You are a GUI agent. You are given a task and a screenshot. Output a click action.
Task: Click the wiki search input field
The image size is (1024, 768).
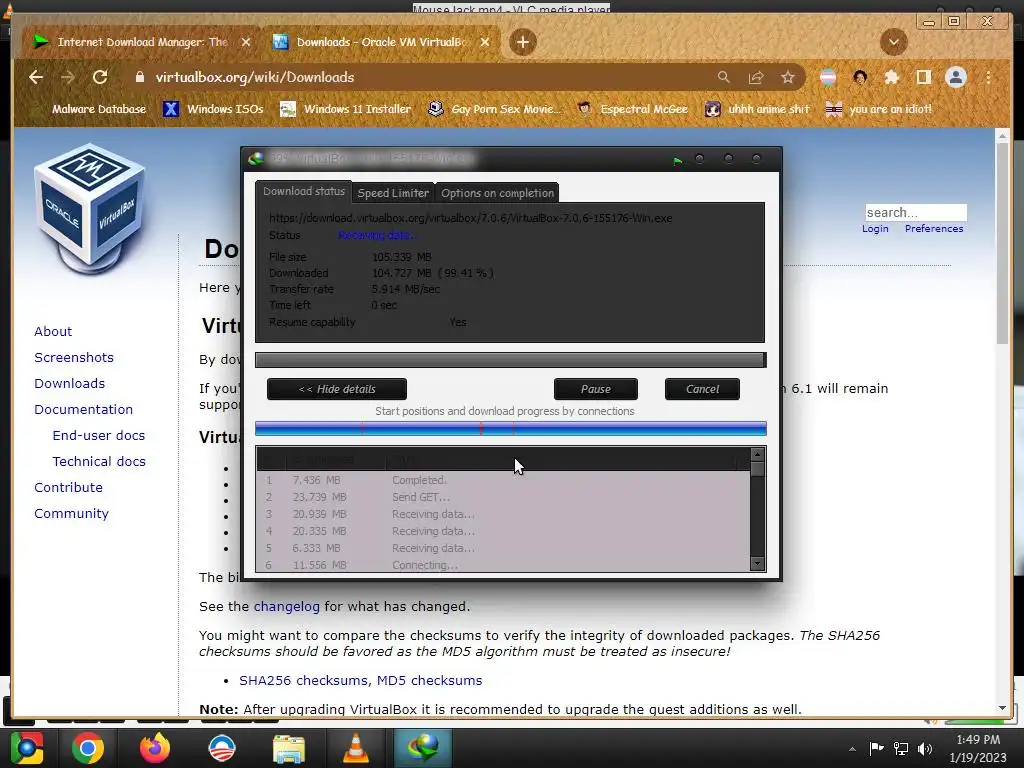916,212
